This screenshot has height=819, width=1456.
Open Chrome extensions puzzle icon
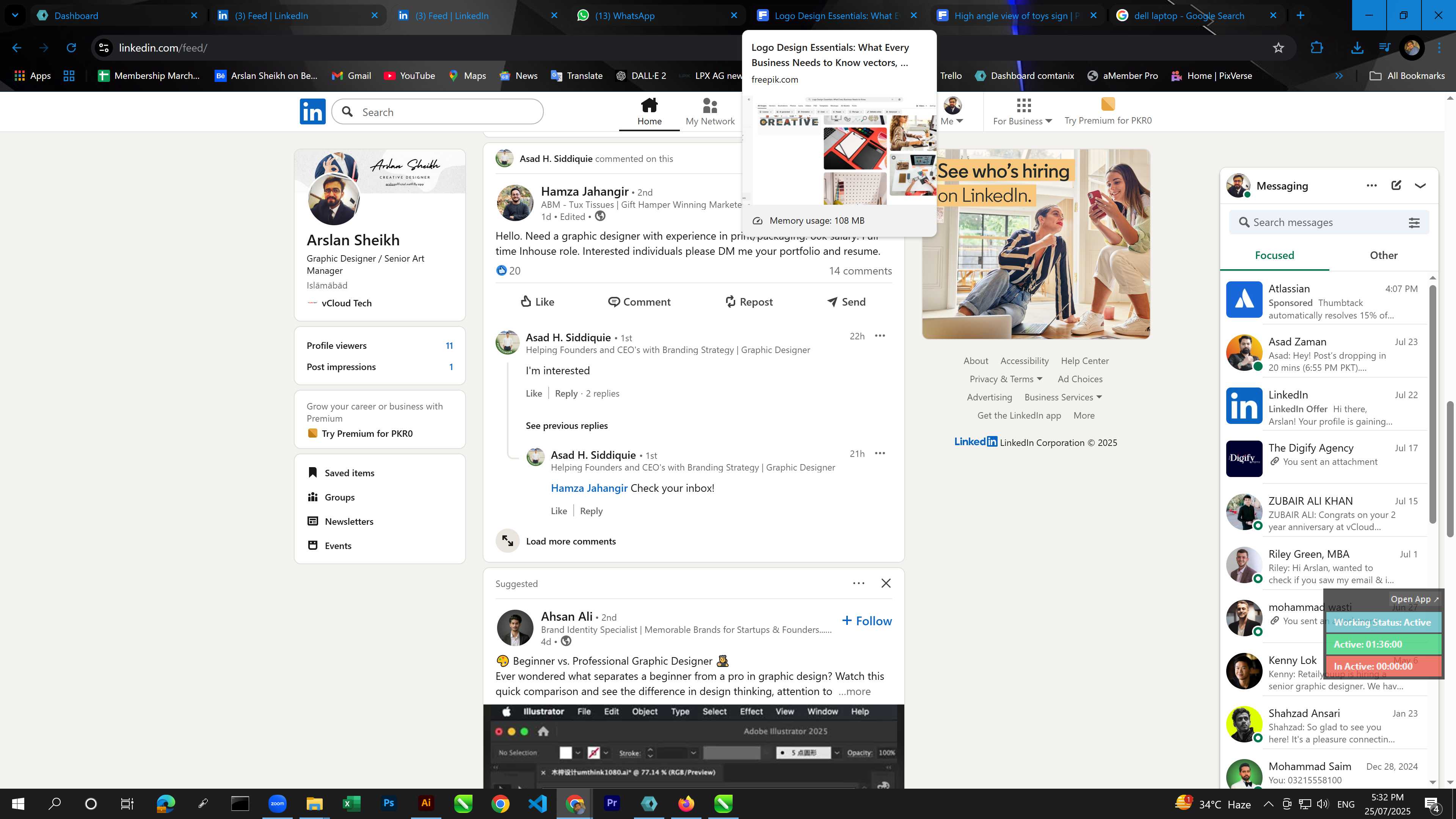(x=1317, y=48)
